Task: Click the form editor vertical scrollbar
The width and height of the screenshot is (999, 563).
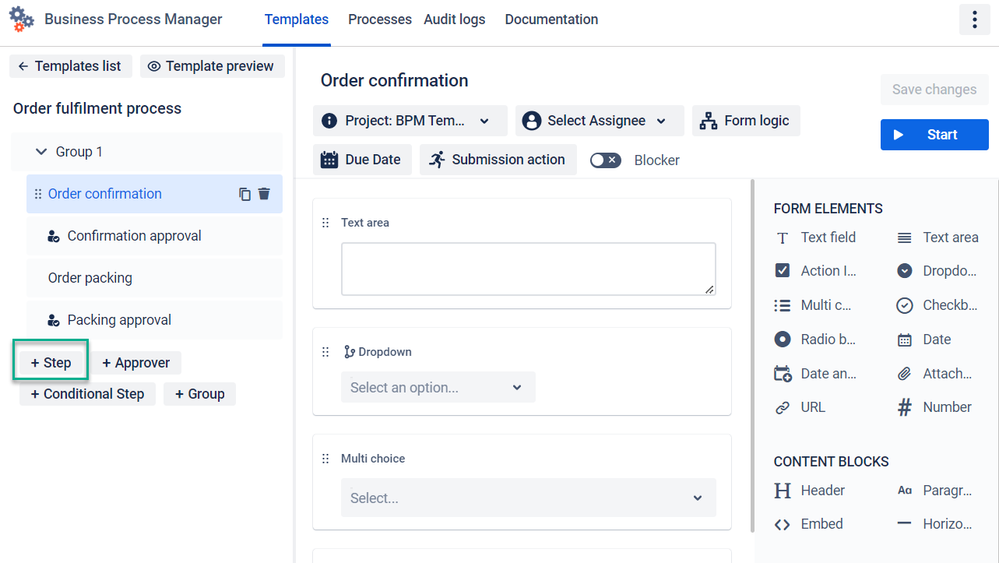Action: coord(752,355)
